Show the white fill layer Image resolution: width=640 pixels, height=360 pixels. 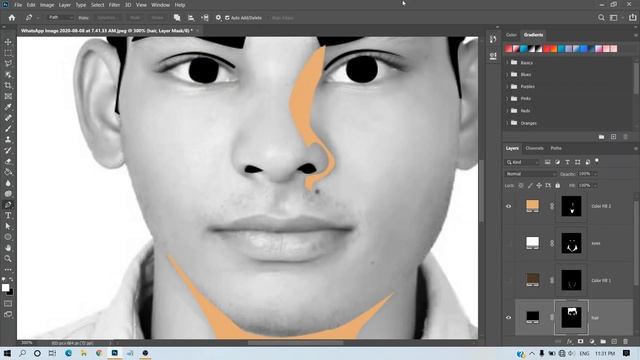click(x=509, y=243)
